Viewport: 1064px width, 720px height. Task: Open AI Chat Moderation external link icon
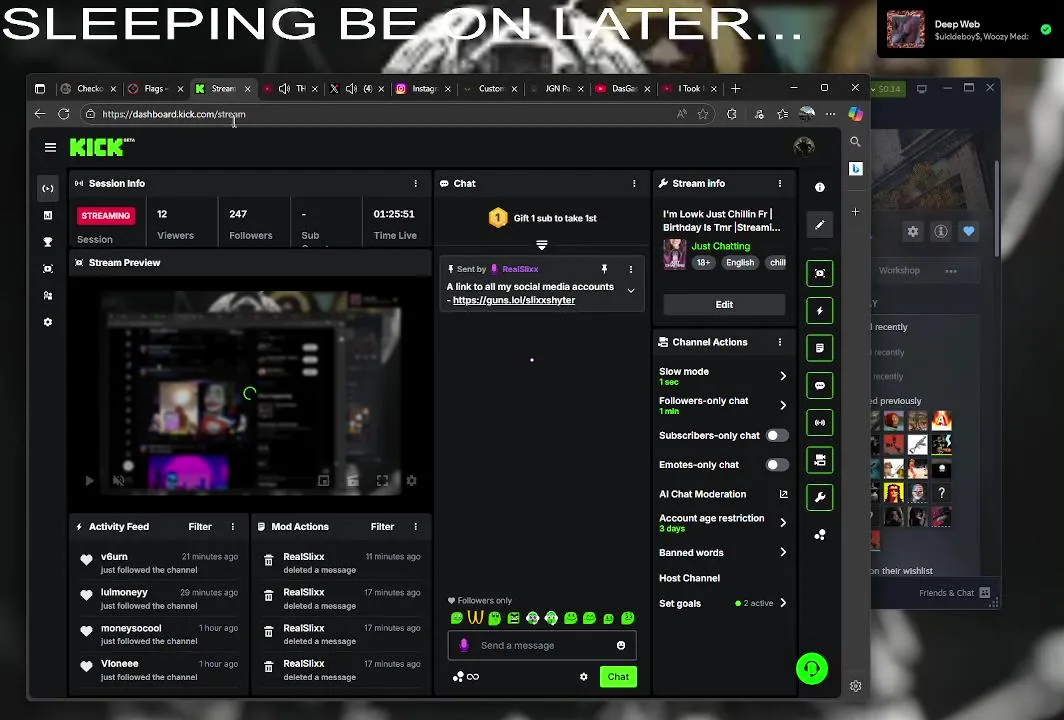pos(783,494)
